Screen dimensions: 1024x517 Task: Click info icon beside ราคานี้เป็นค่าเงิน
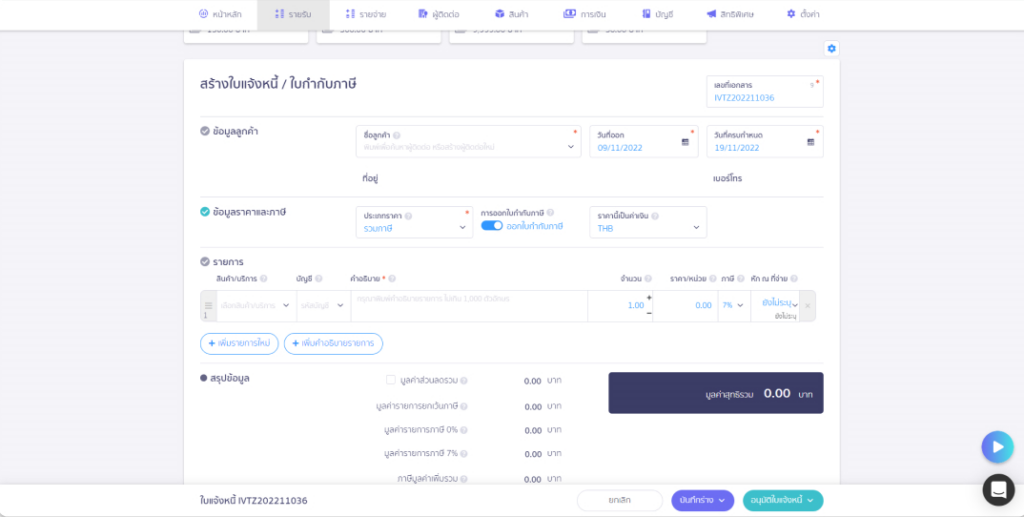(x=655, y=216)
